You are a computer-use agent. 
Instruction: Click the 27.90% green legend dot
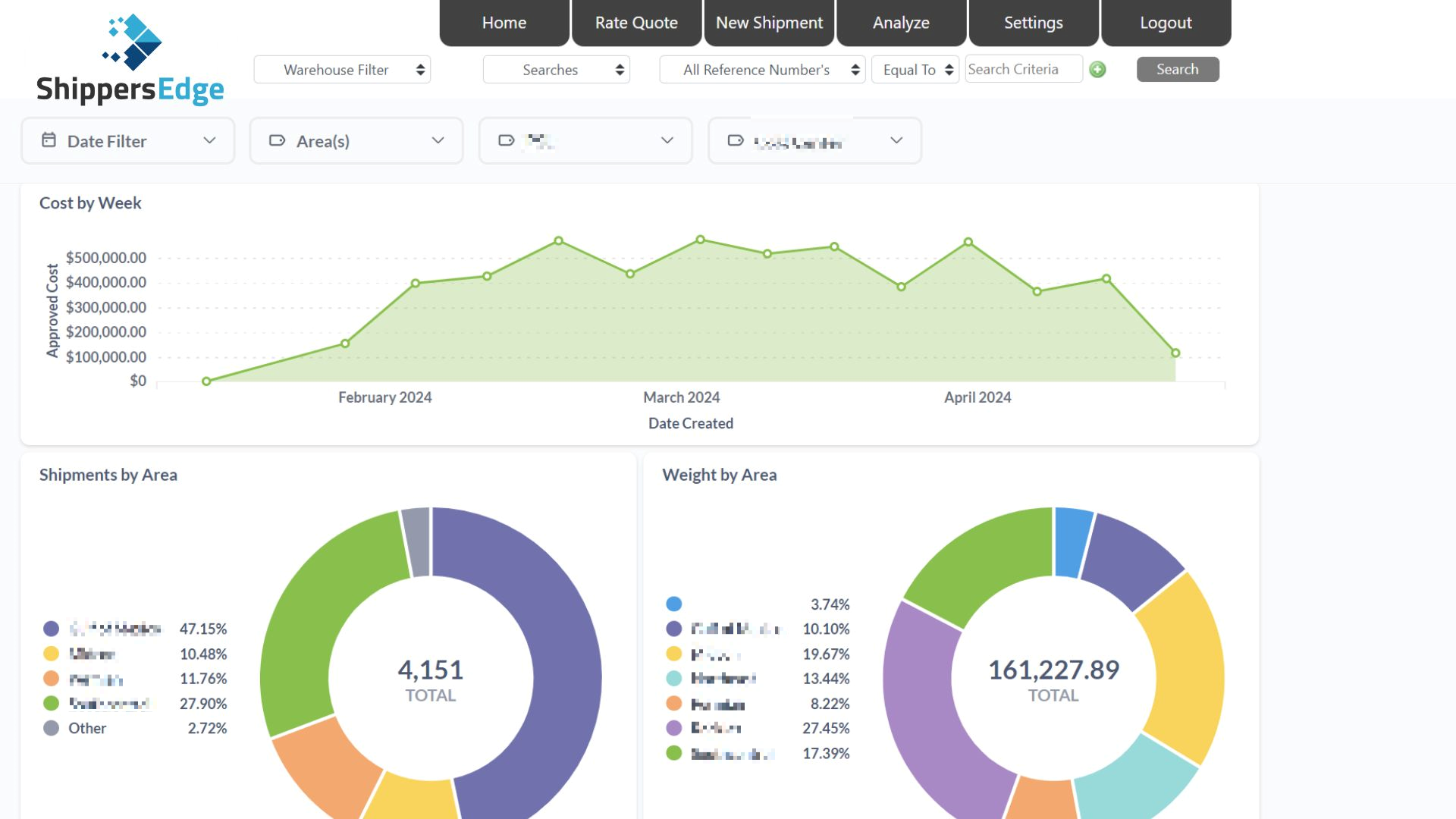tap(51, 704)
